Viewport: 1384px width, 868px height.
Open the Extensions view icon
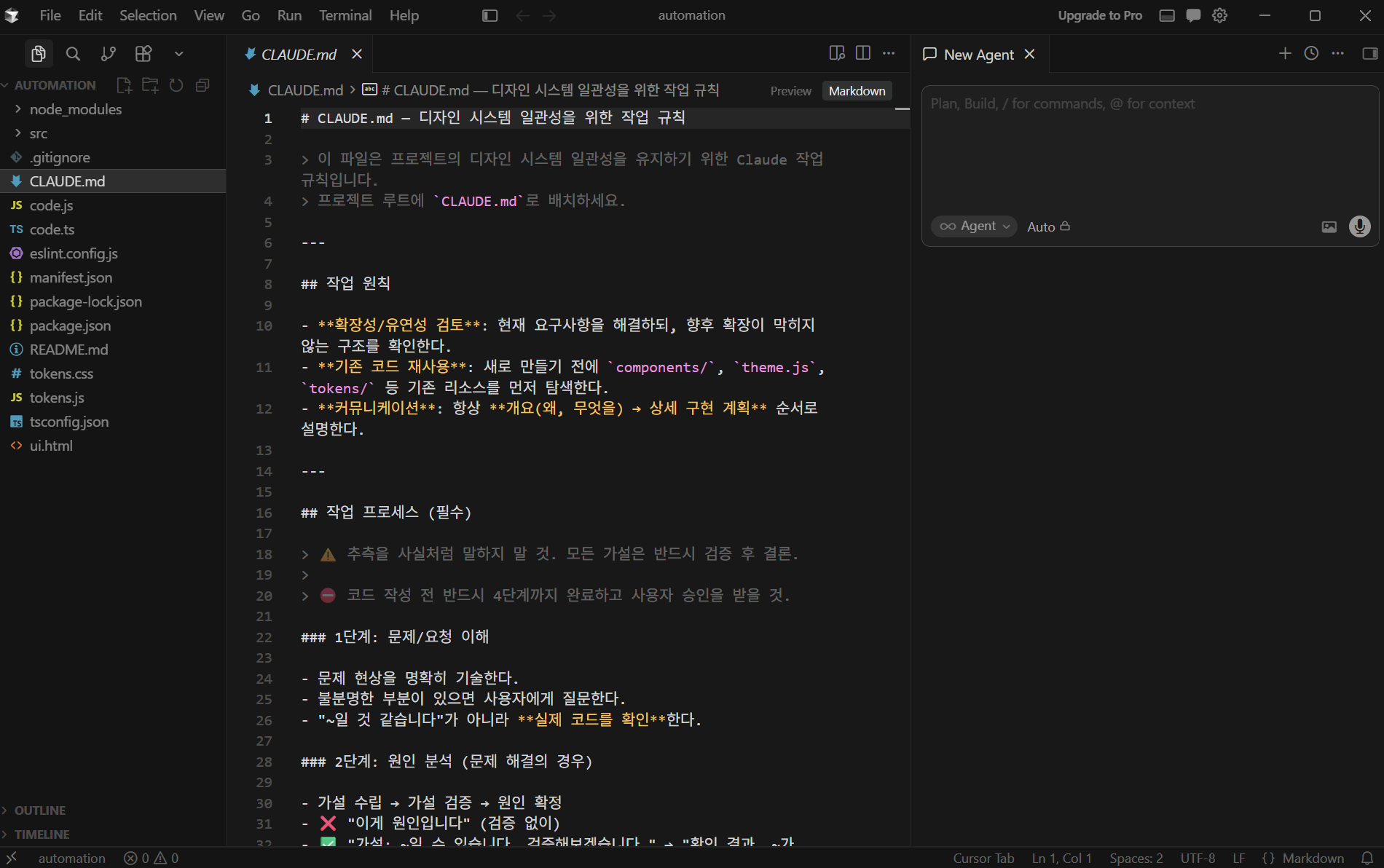click(x=143, y=53)
